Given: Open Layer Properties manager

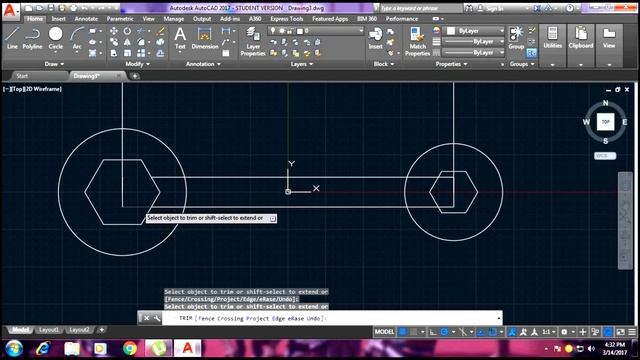Looking at the screenshot, I should [x=253, y=41].
